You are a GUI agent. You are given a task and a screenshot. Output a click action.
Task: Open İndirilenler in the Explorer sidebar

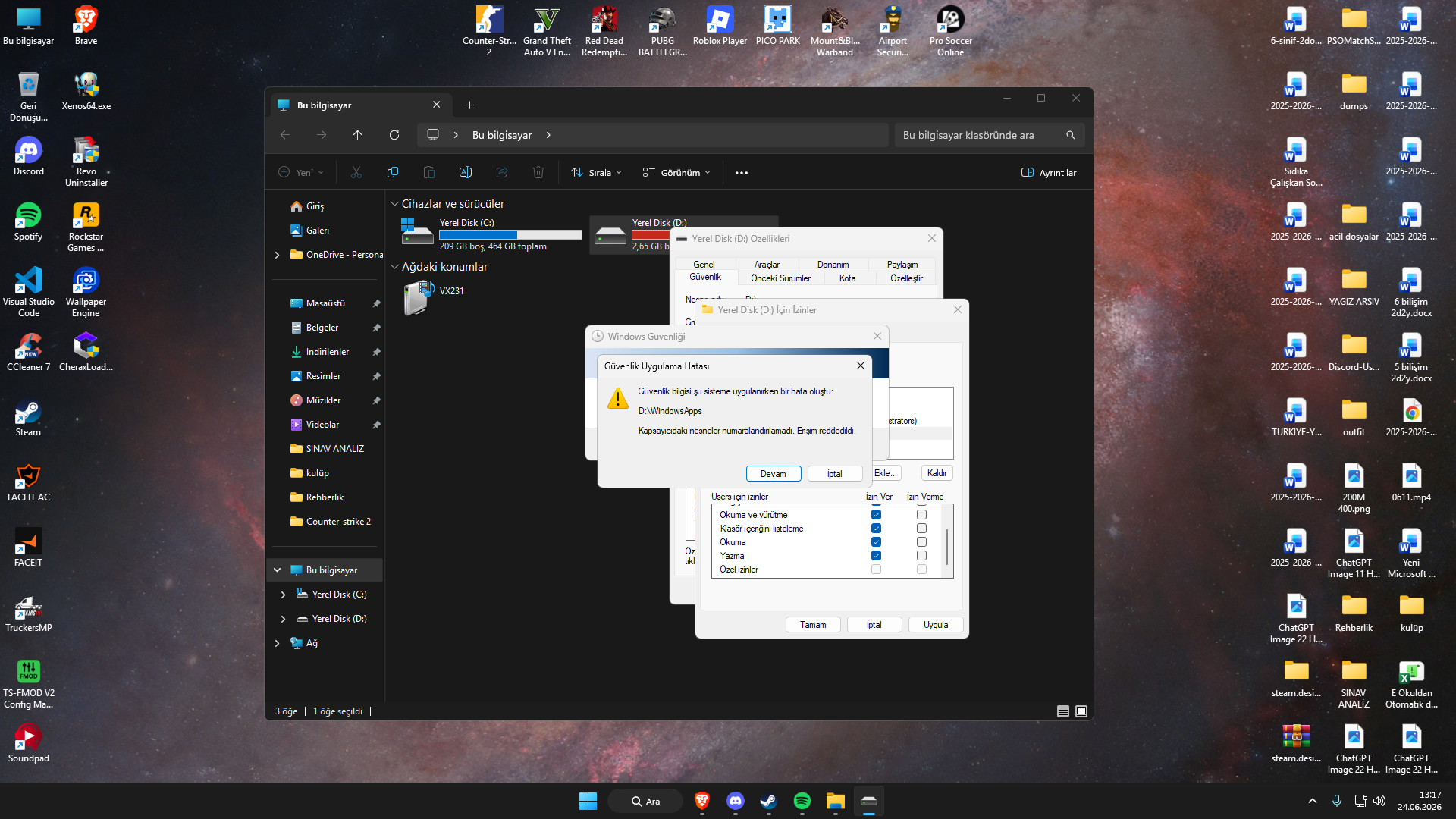pos(327,352)
